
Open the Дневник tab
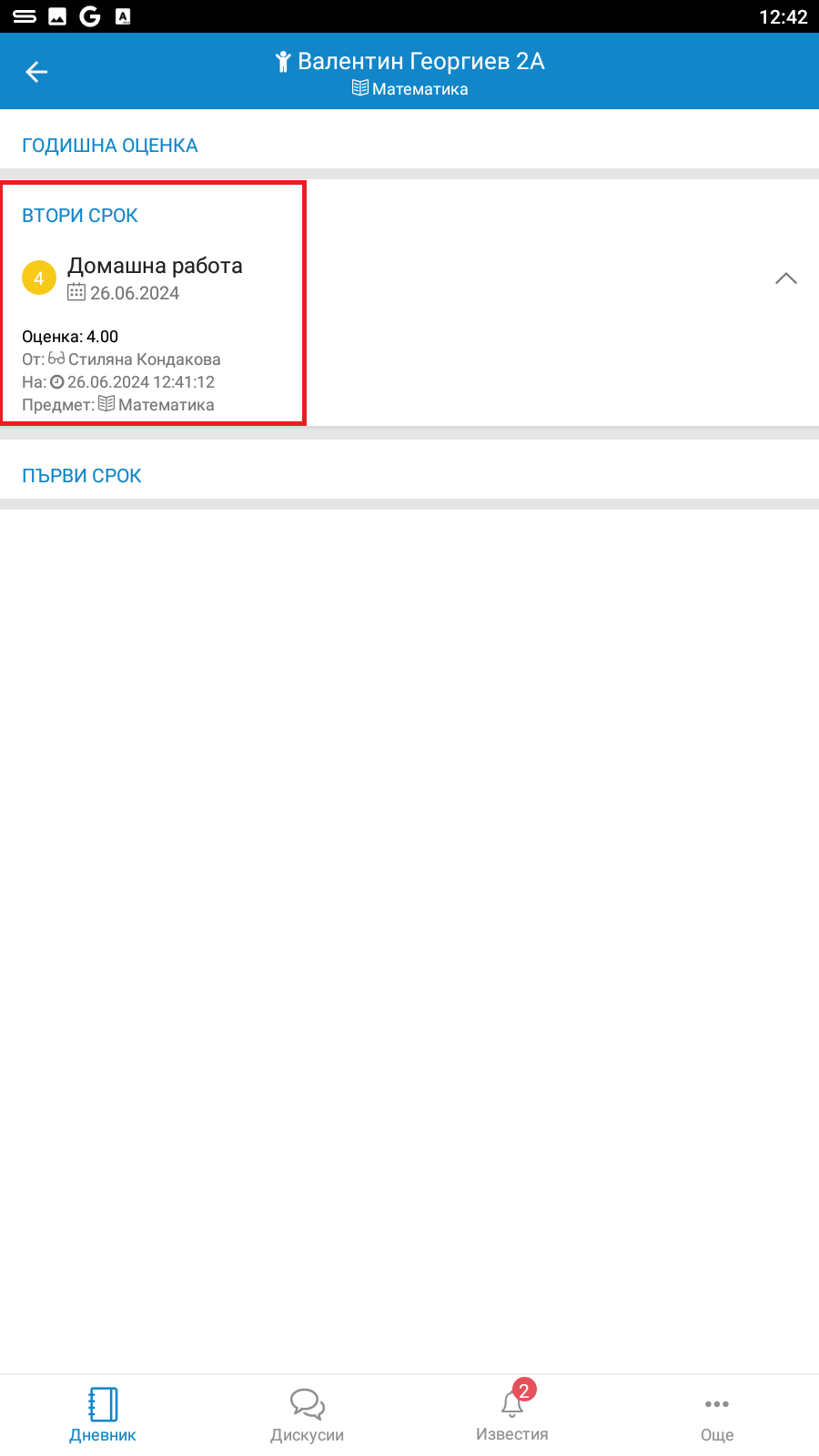(x=103, y=1414)
